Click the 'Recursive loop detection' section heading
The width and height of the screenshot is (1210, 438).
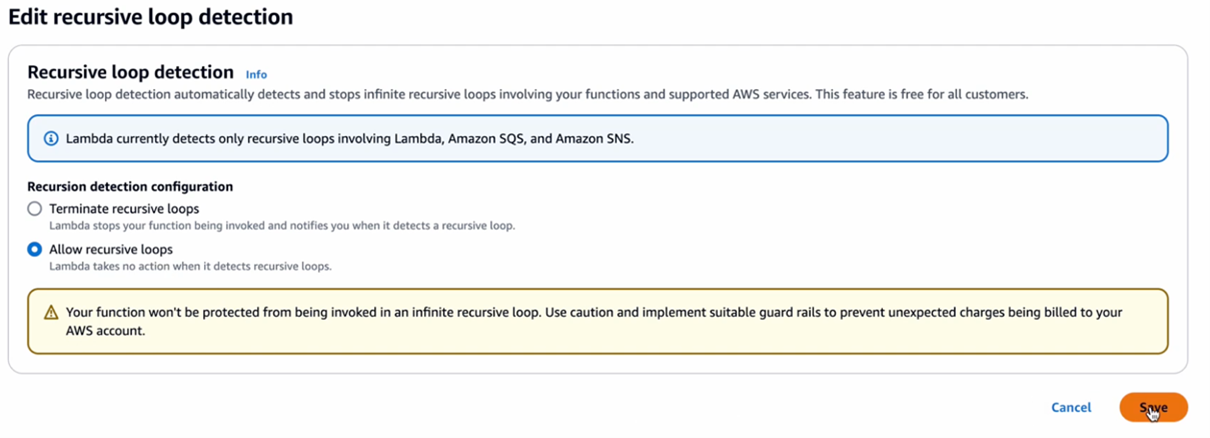130,72
